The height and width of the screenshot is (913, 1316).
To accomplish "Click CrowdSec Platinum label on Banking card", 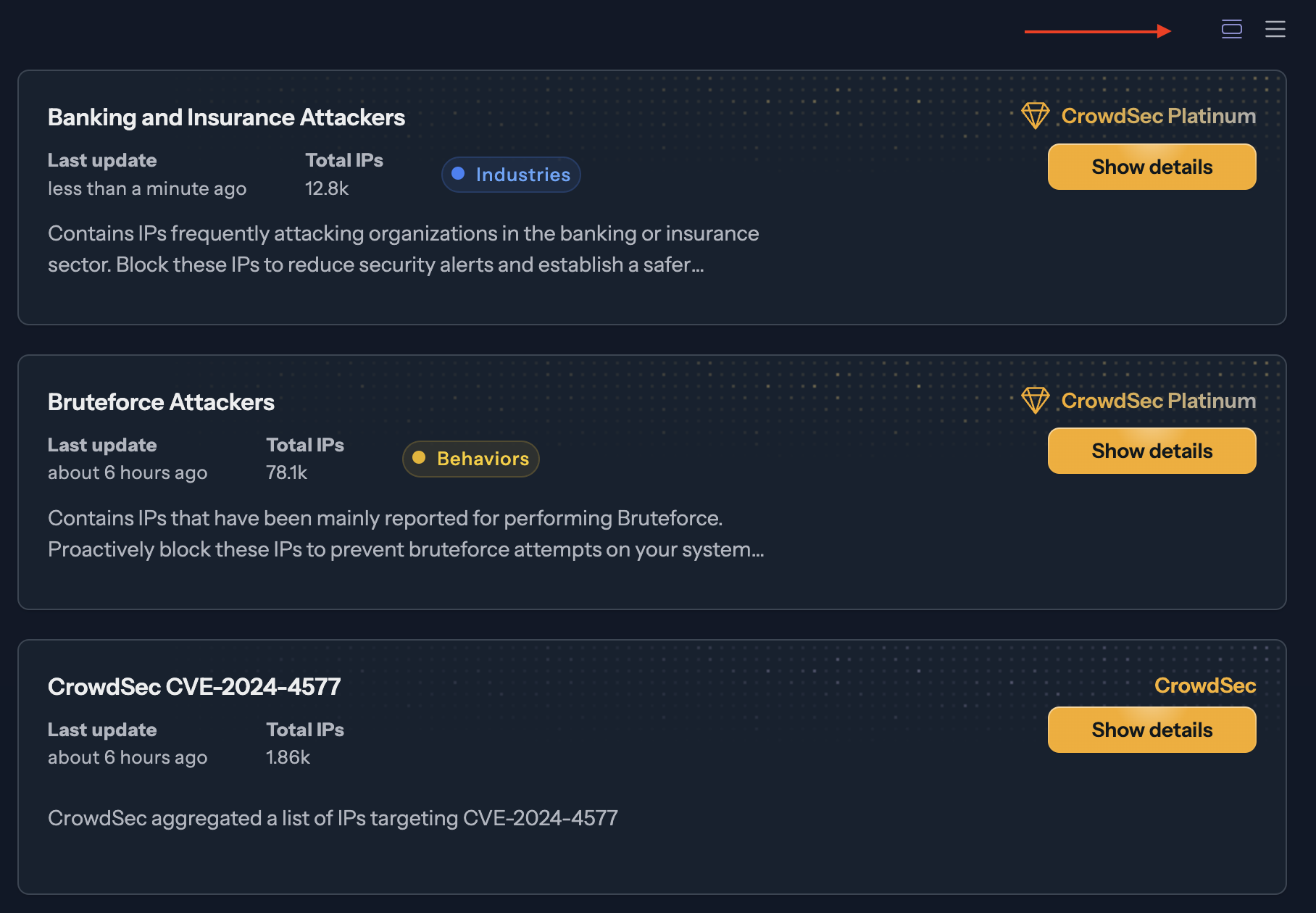I will coord(1158,116).
